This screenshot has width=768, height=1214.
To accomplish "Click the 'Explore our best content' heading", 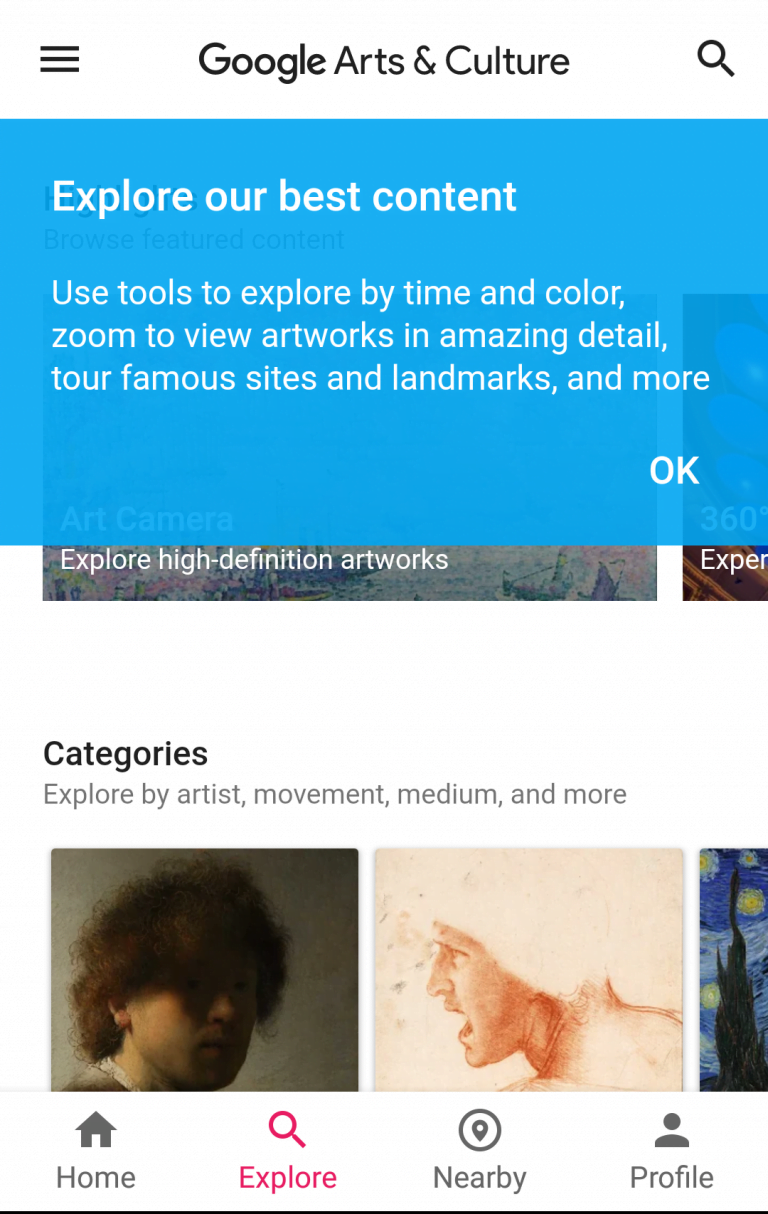I will [x=284, y=197].
